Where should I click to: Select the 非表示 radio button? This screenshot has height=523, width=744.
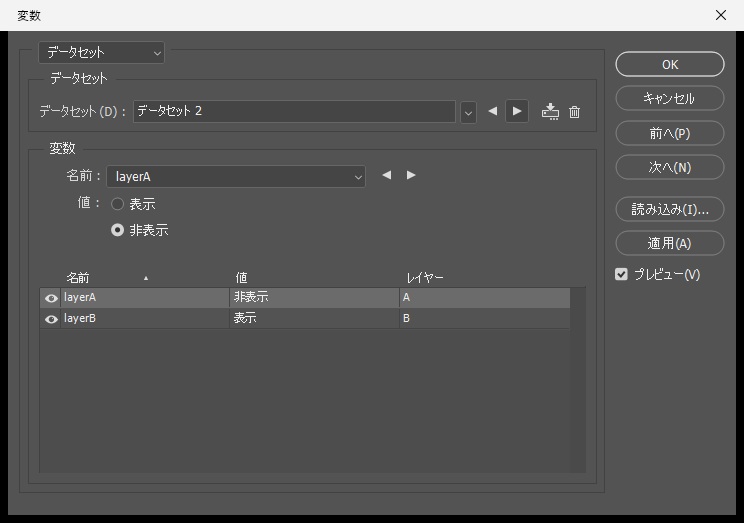[117, 230]
